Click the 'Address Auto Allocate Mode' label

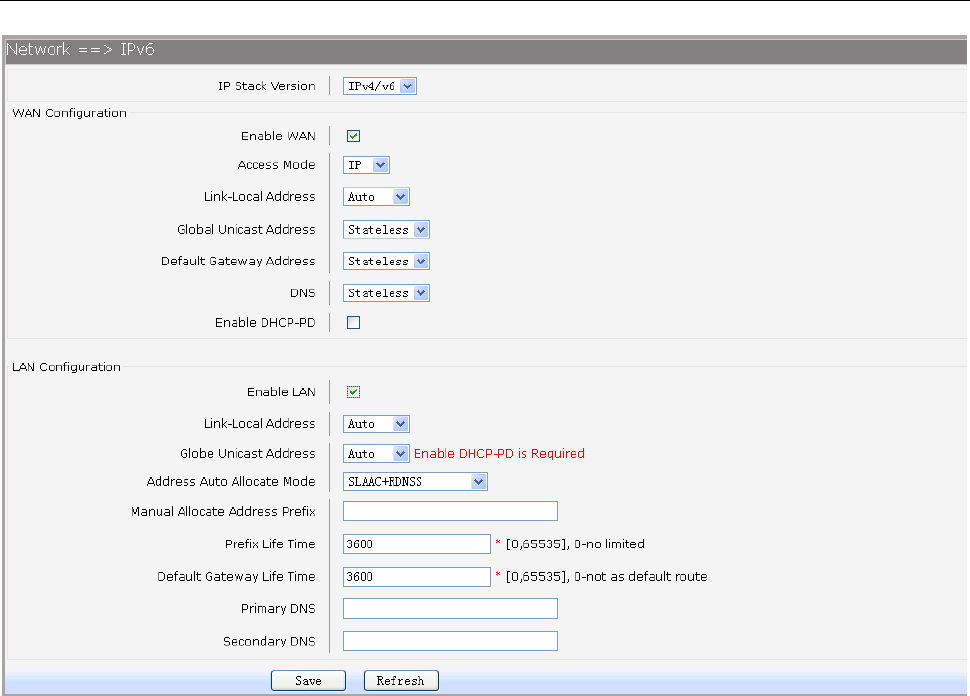coord(231,481)
